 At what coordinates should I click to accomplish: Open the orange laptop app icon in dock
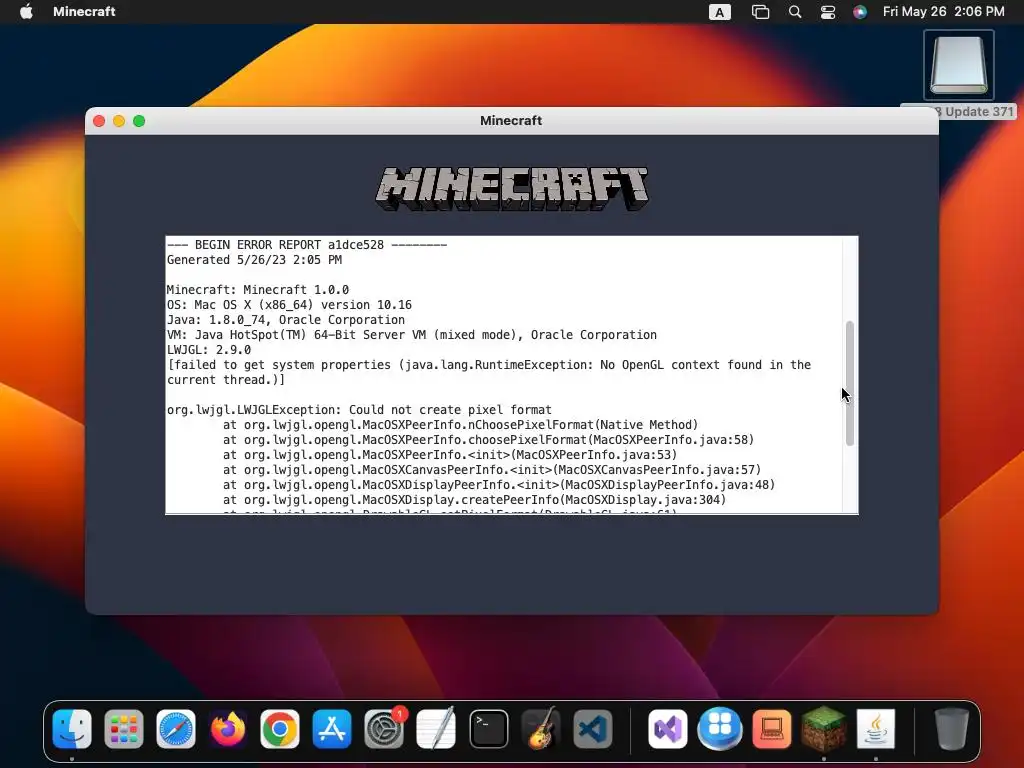tap(771, 729)
